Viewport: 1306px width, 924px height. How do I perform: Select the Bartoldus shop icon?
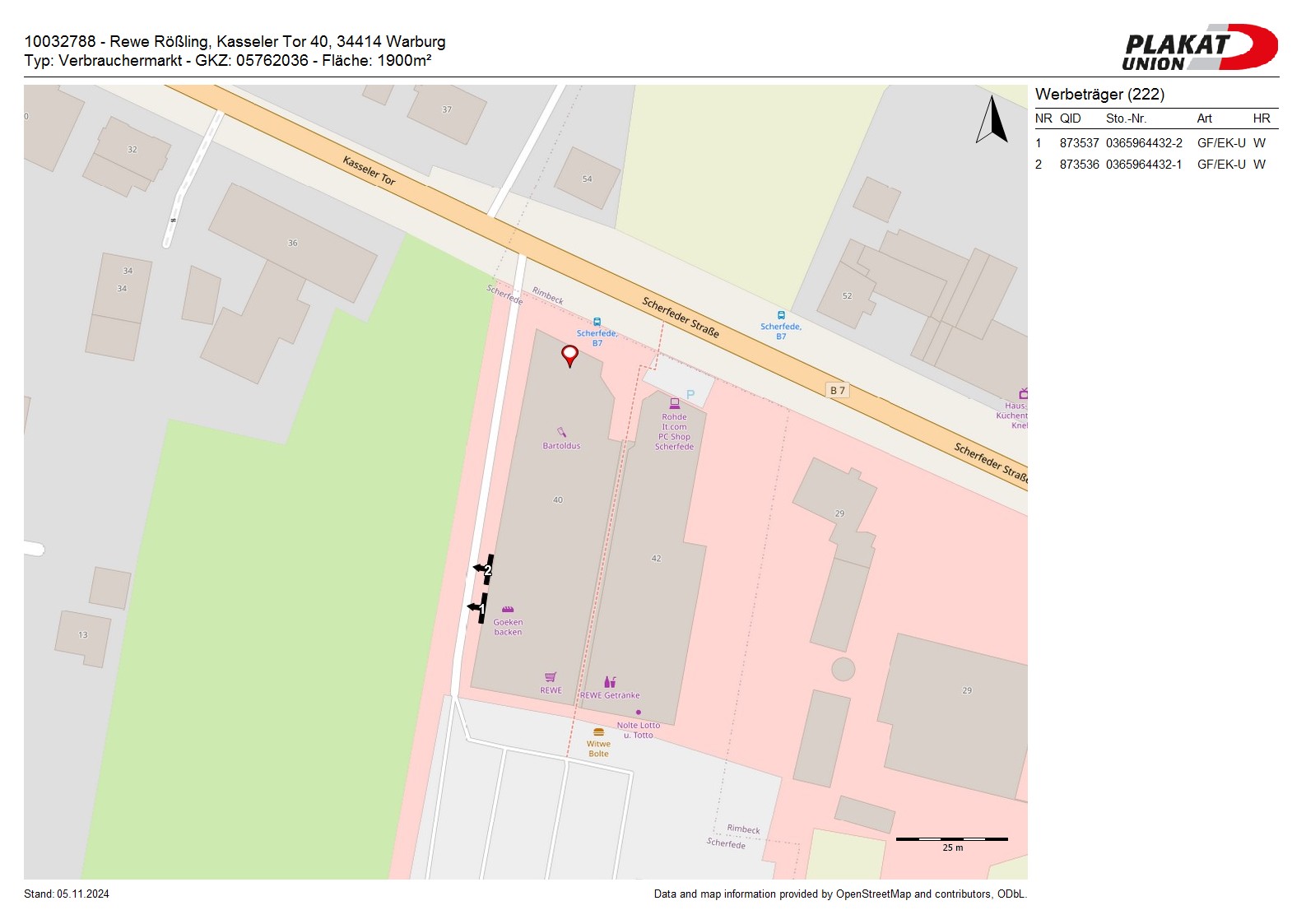[561, 432]
